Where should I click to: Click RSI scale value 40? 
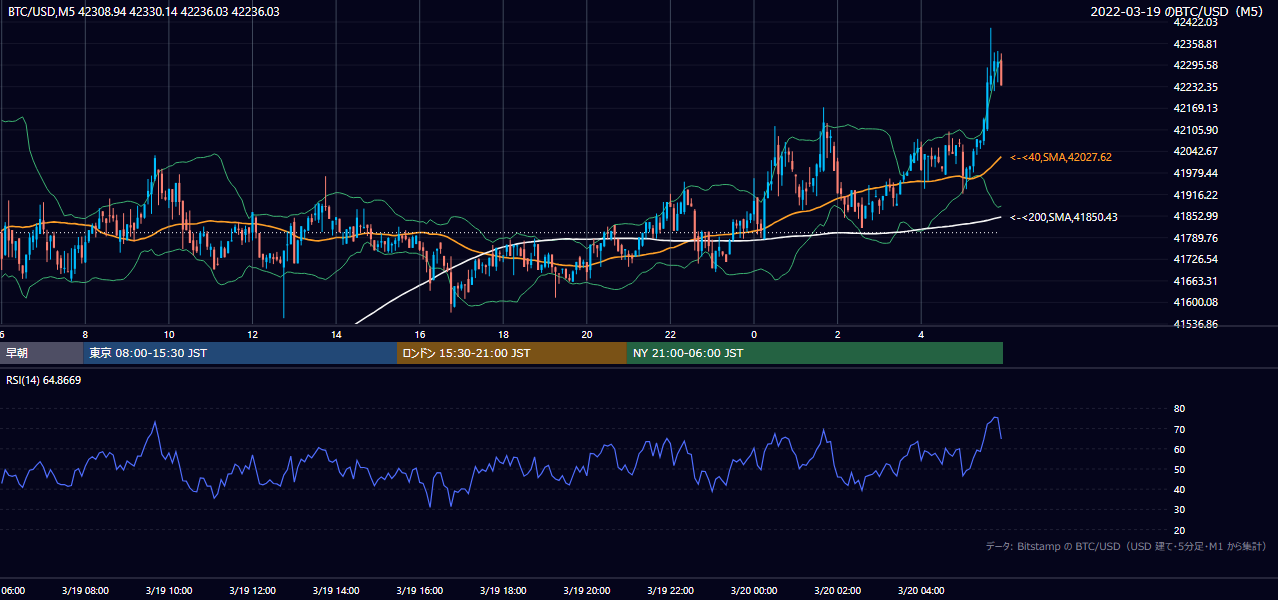(1179, 489)
